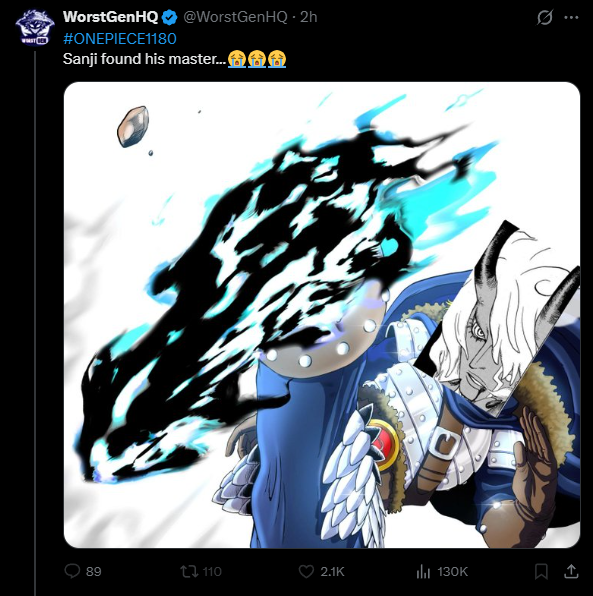Click the repost count 110
The width and height of the screenshot is (593, 596).
pyautogui.click(x=212, y=571)
